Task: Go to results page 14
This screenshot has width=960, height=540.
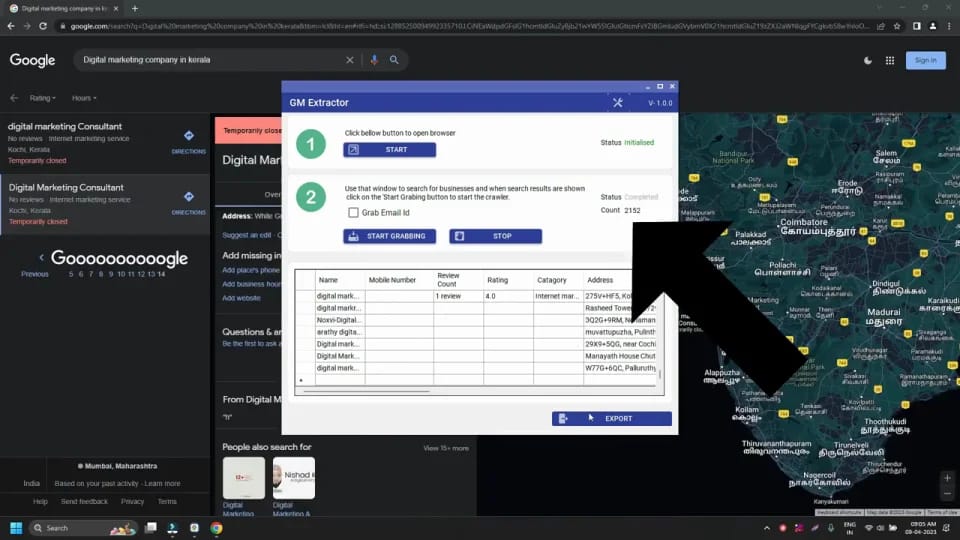Action: click(161, 274)
